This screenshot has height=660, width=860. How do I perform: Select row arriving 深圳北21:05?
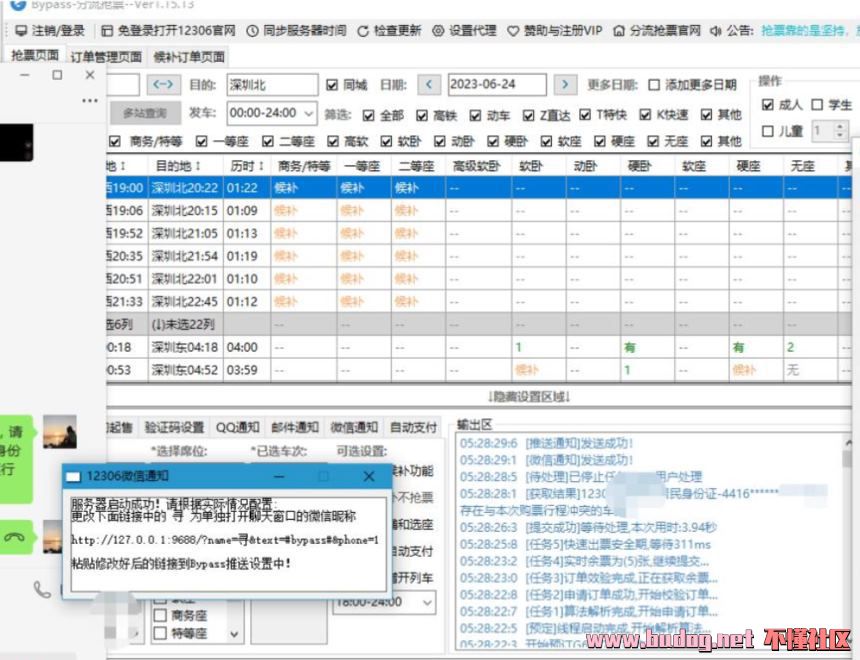[477, 233]
